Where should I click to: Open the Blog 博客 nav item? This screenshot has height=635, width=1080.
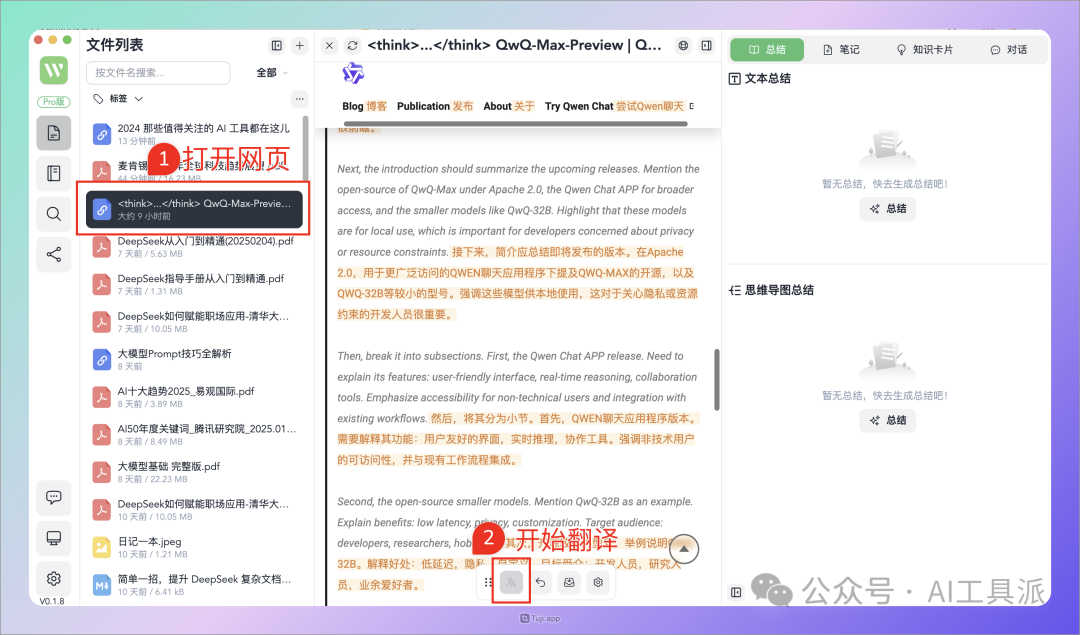tap(364, 106)
